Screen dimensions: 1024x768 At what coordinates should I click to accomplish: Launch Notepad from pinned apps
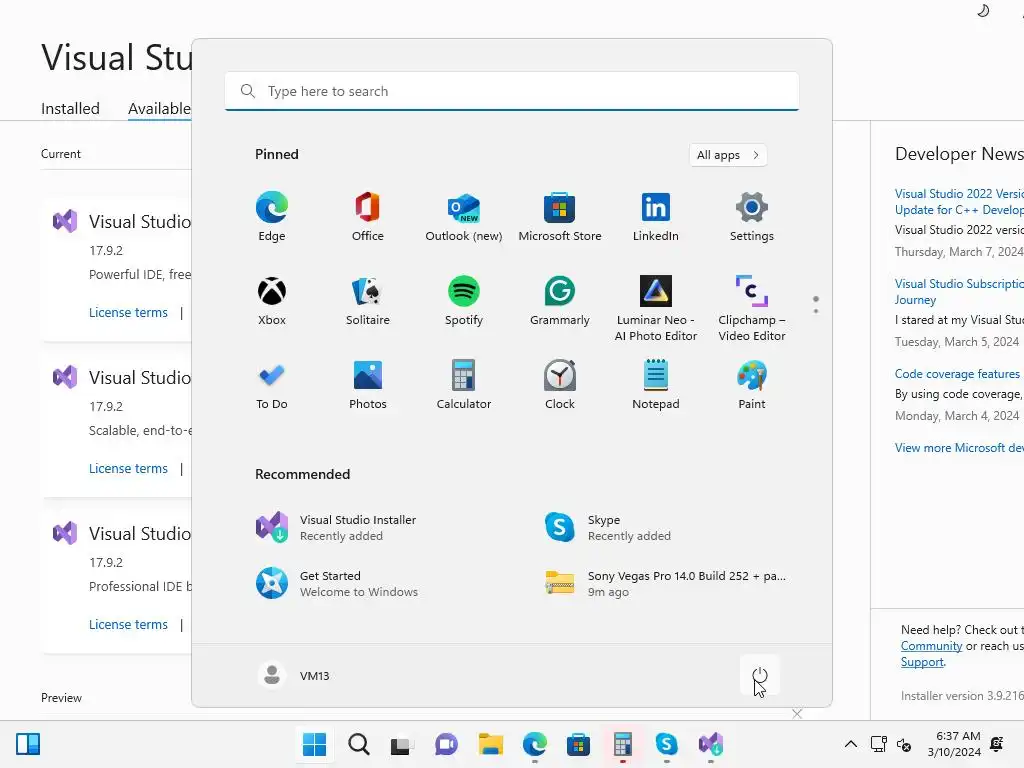(x=656, y=385)
